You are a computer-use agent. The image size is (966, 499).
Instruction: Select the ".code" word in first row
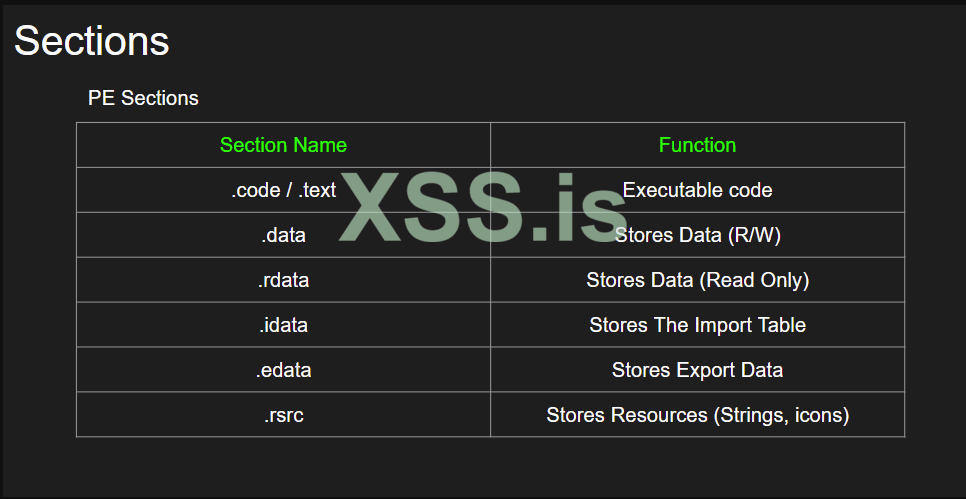point(256,190)
